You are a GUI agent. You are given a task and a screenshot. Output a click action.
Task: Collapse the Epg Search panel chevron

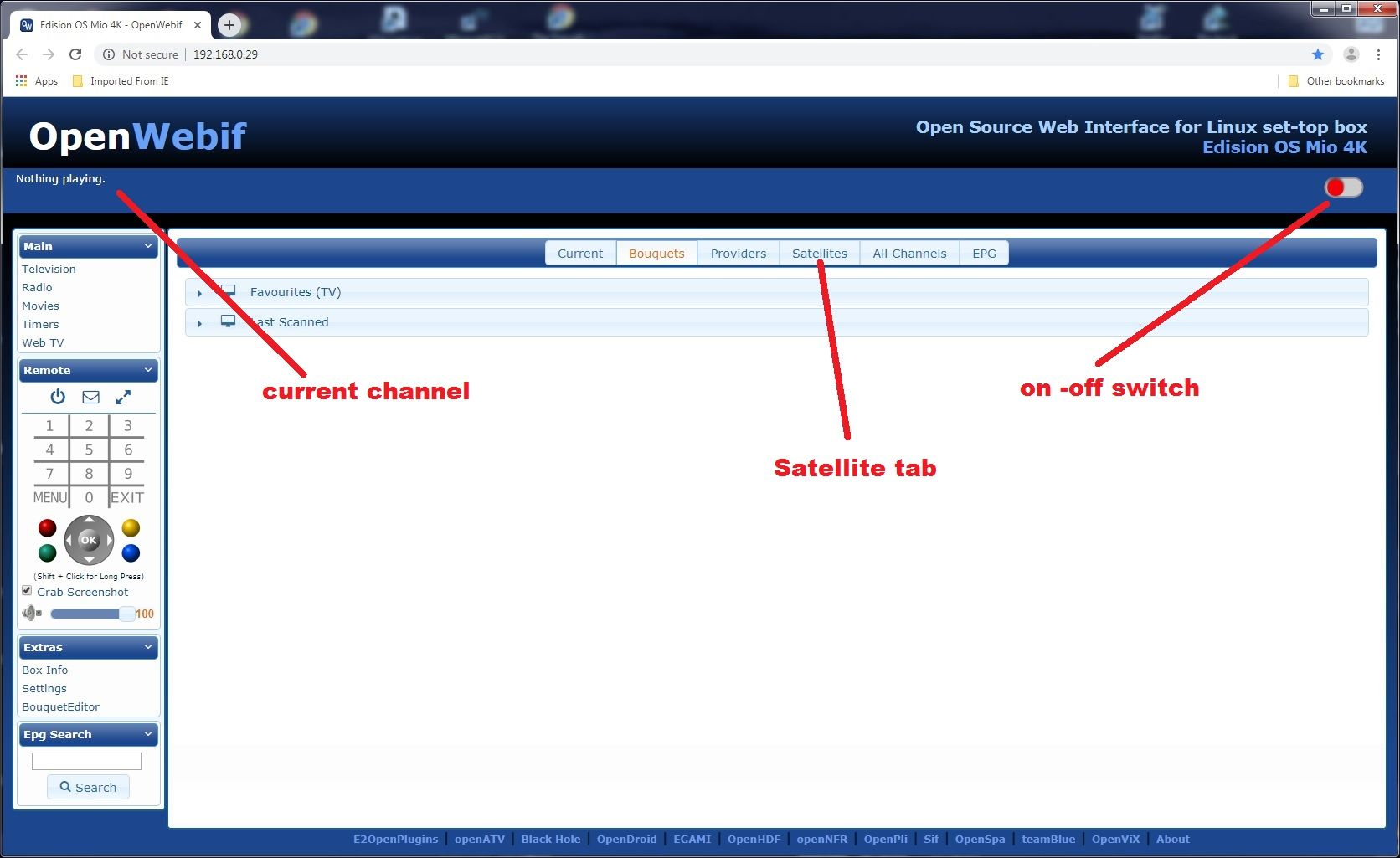click(148, 734)
